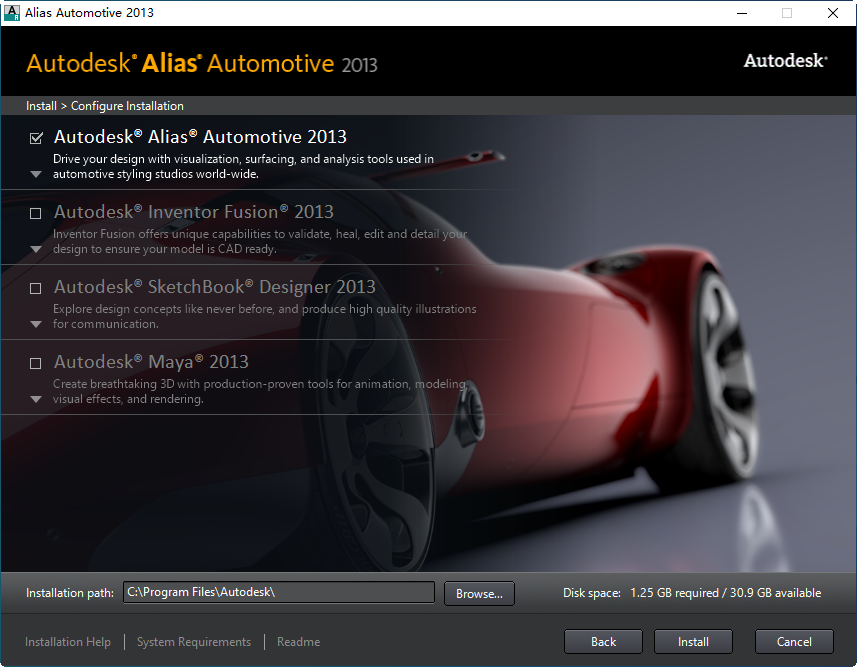Uncheck the Autodesk Alias Automotive 2013 checkbox
Screen dimensions: 857x667
tap(36, 138)
